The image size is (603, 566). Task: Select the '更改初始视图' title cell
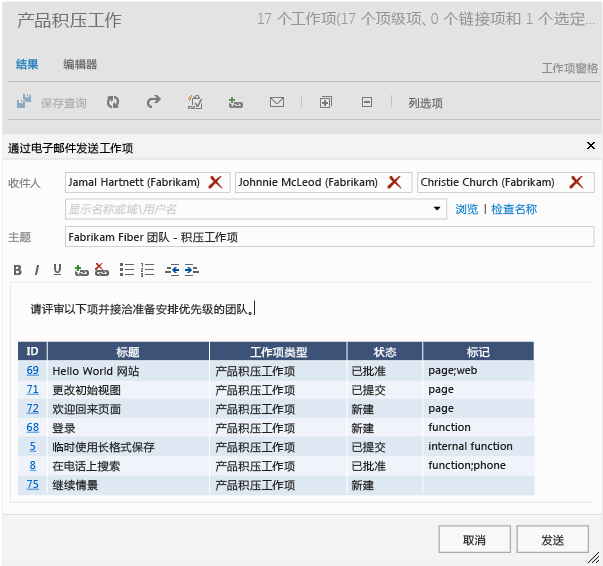[x=128, y=390]
